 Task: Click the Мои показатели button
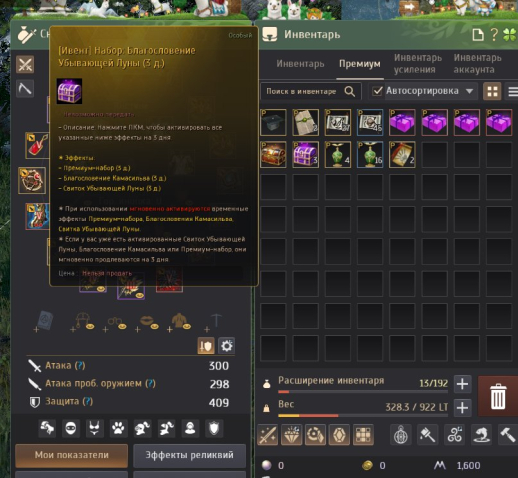tap(72, 455)
